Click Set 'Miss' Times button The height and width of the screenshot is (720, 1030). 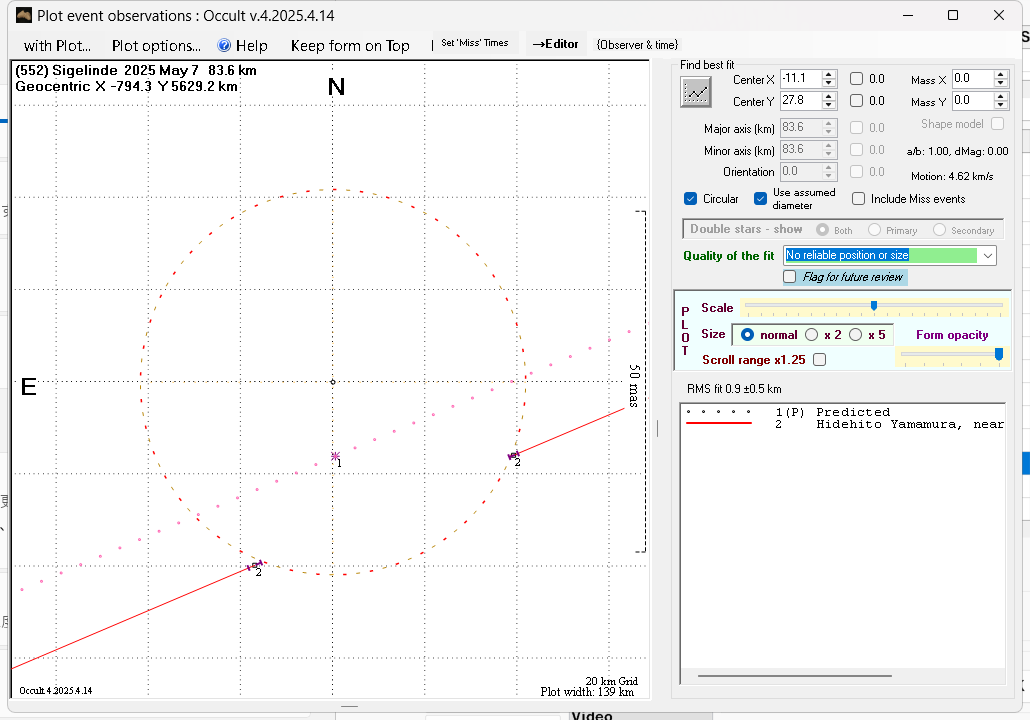[x=474, y=44]
